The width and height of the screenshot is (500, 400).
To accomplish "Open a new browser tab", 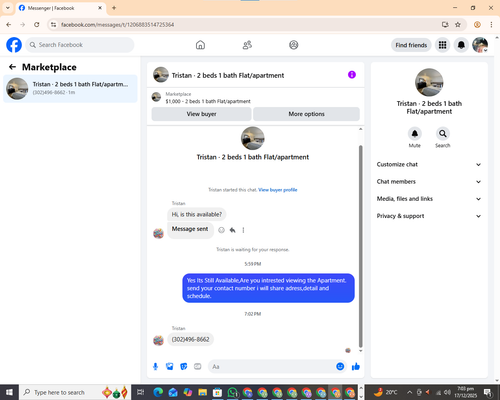I will 114,8.
